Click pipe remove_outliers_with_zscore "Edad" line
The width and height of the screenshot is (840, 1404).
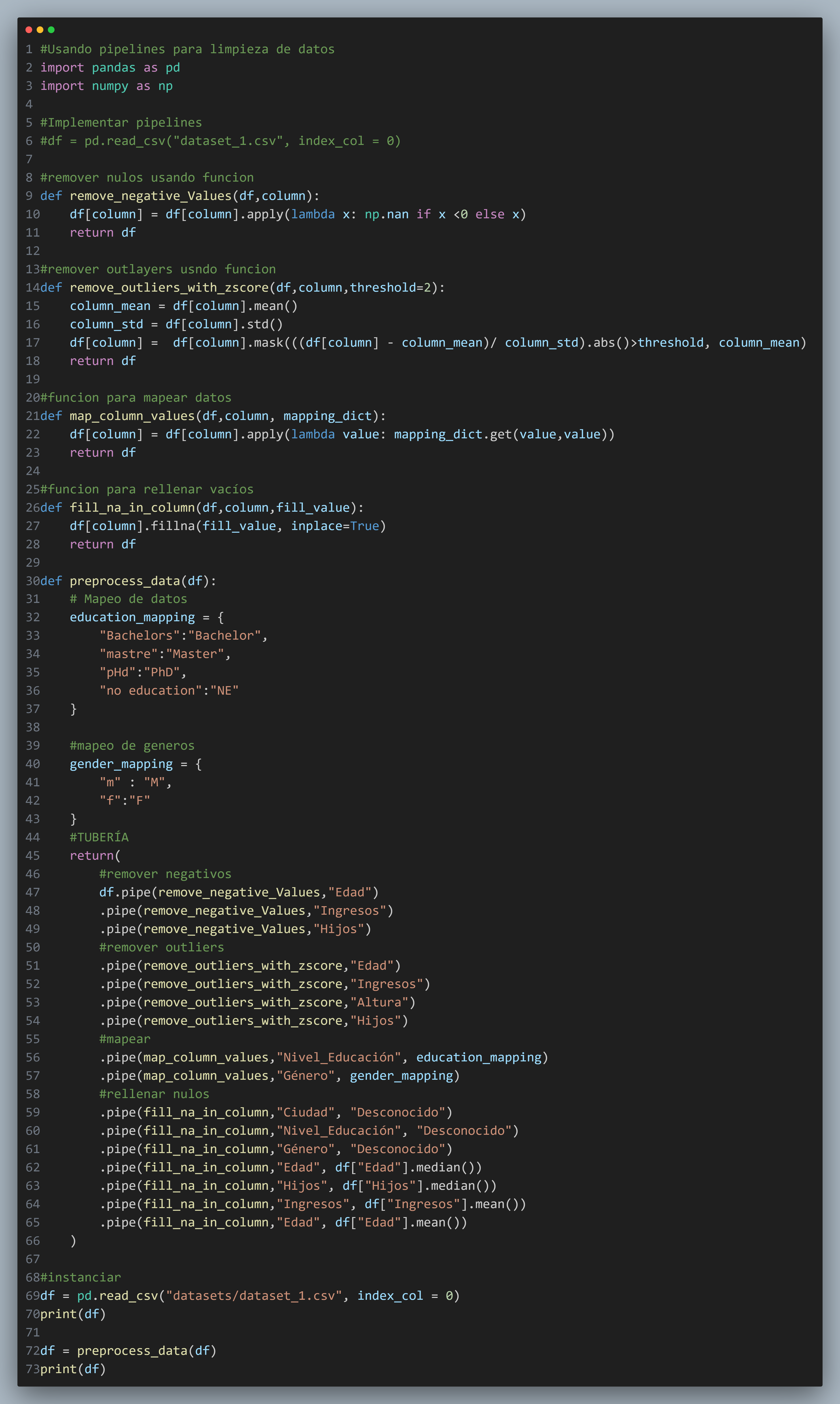[250, 966]
